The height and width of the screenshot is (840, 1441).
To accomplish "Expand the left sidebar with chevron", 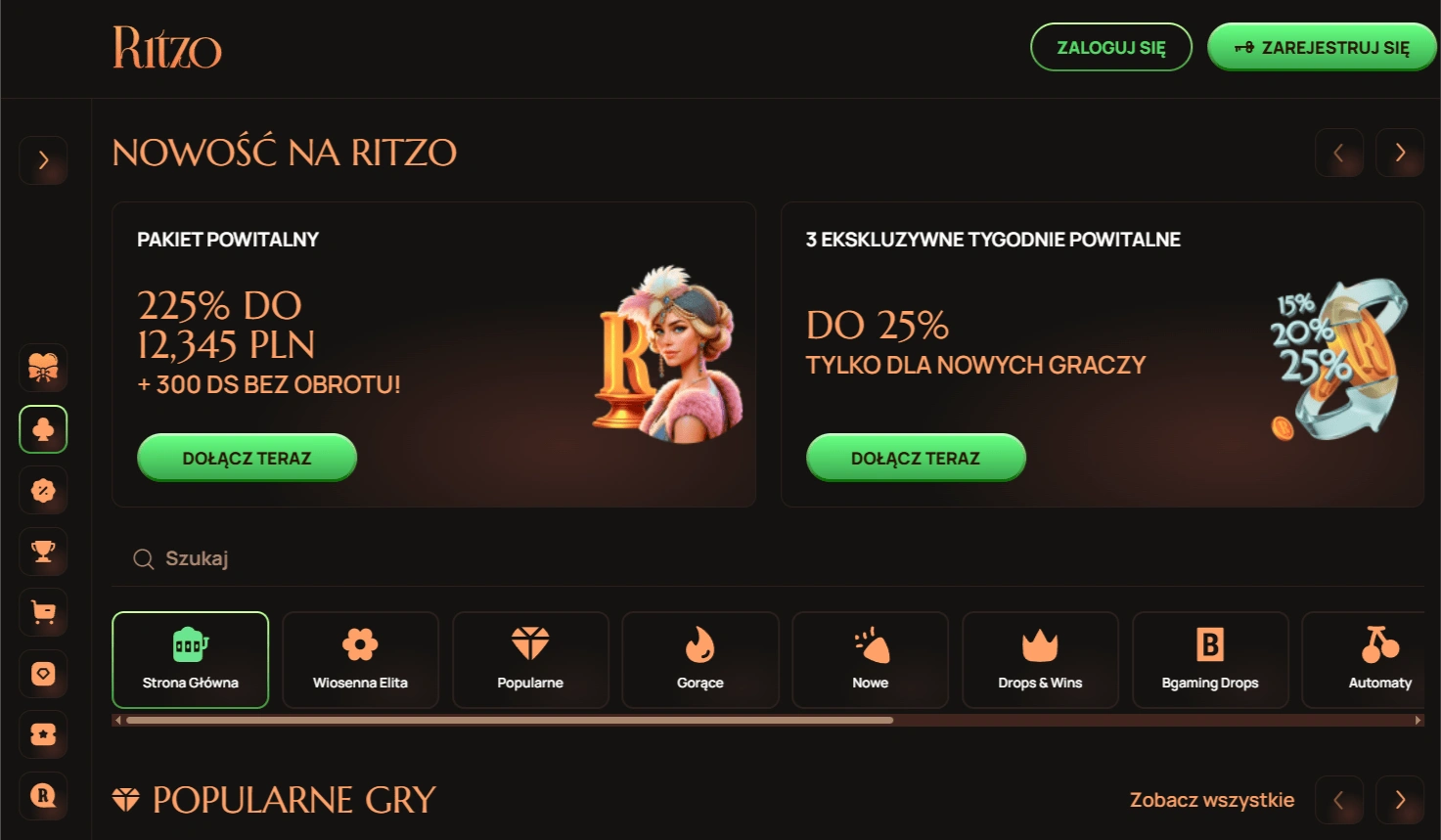I will [43, 160].
